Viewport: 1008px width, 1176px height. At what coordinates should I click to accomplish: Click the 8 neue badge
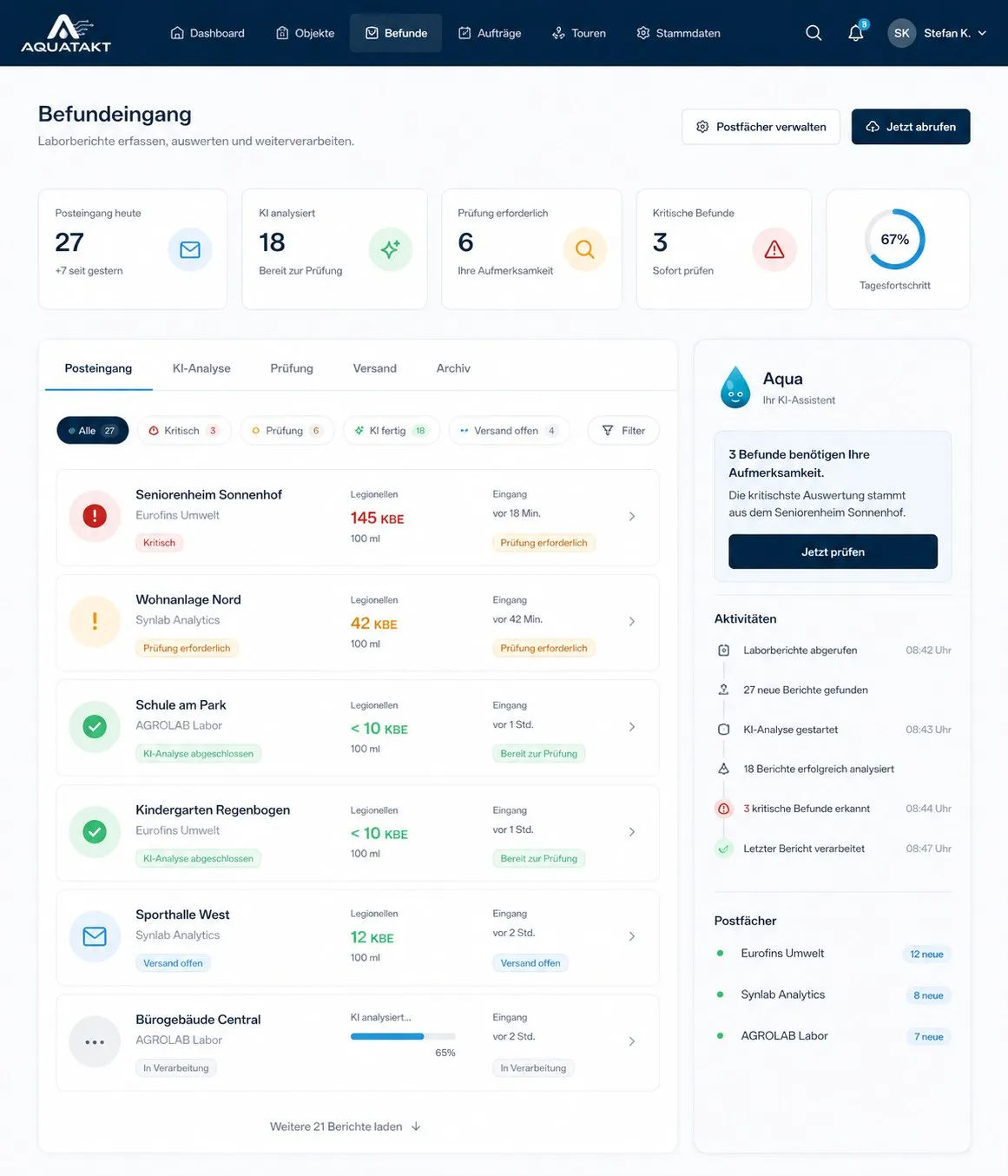928,995
